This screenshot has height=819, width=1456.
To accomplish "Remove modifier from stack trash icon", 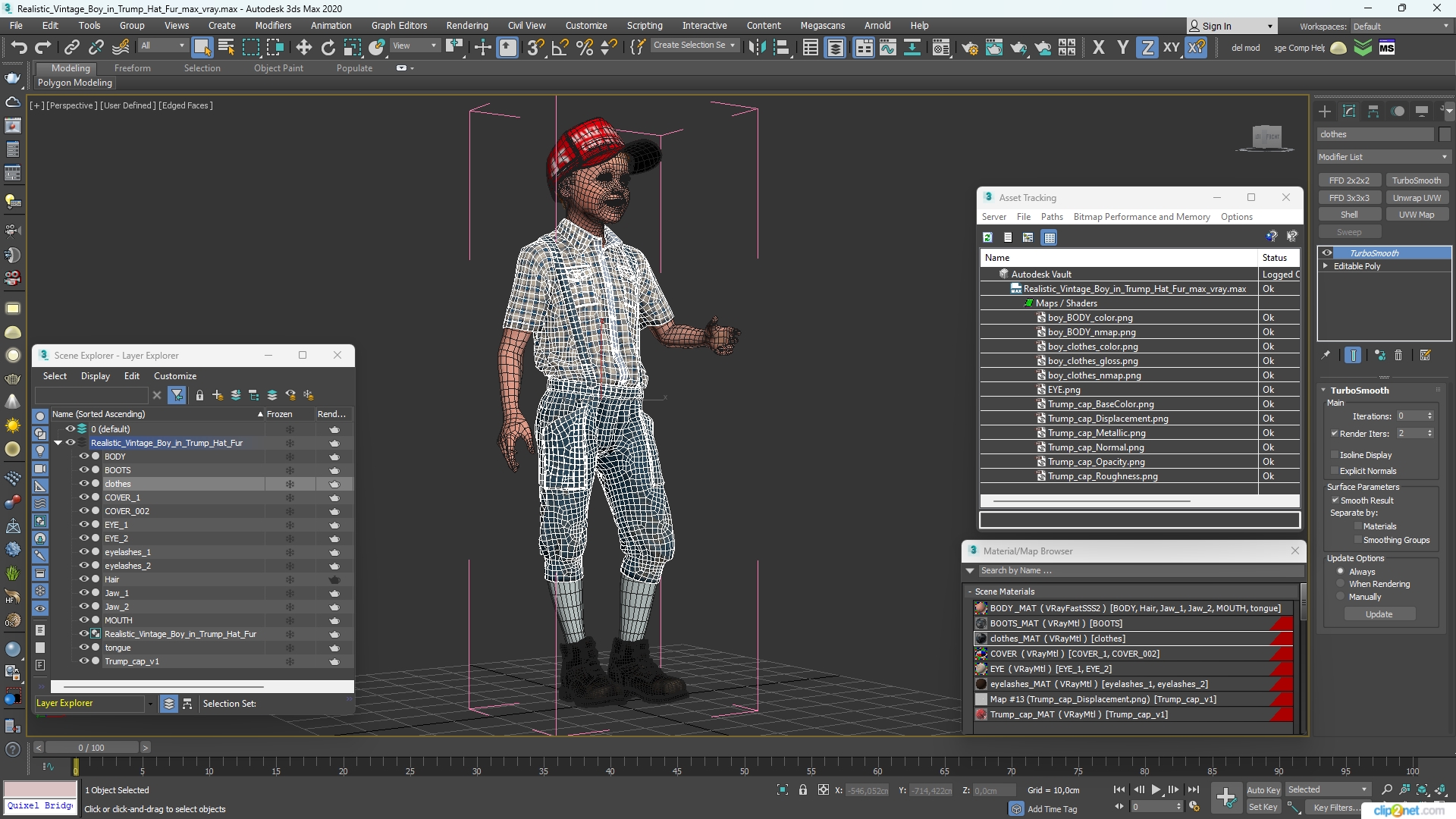I will 1398,355.
